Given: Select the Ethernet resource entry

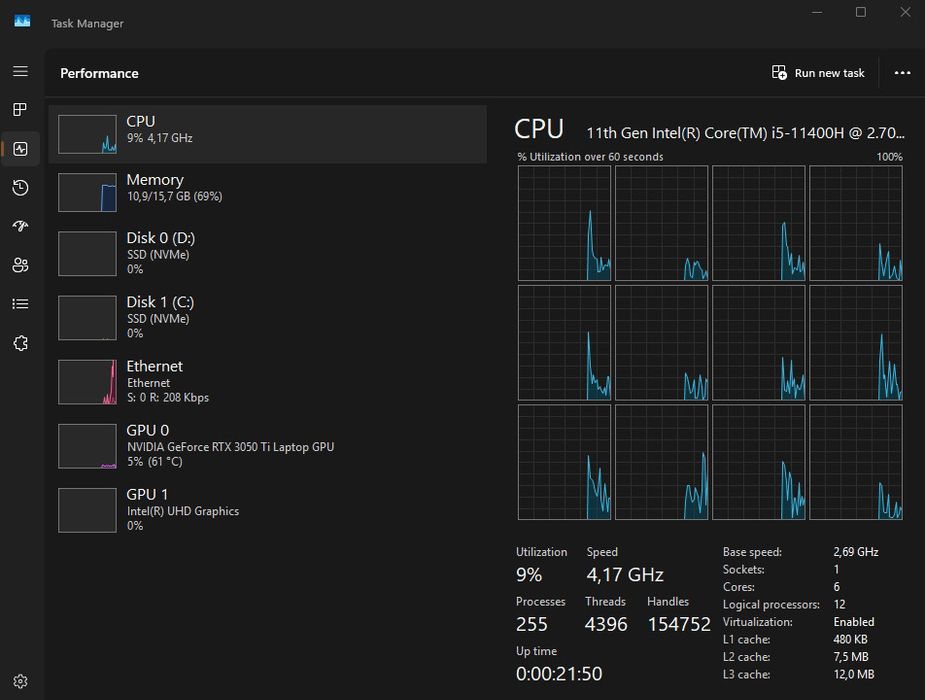Looking at the screenshot, I should click(x=268, y=382).
